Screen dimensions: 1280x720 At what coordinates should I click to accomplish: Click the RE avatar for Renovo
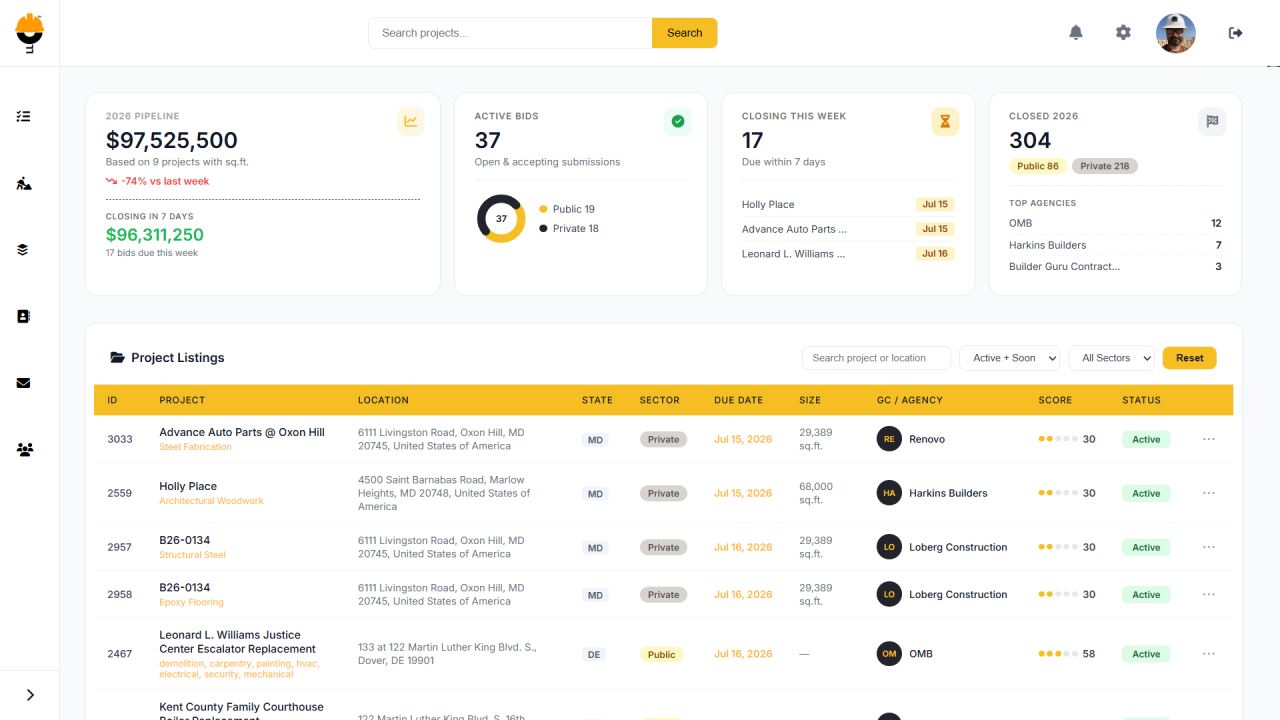coord(889,439)
